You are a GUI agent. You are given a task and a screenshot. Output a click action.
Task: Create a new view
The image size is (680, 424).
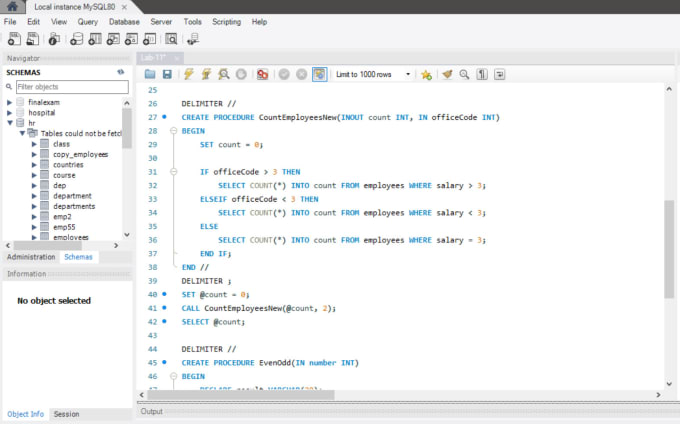click(x=113, y=39)
